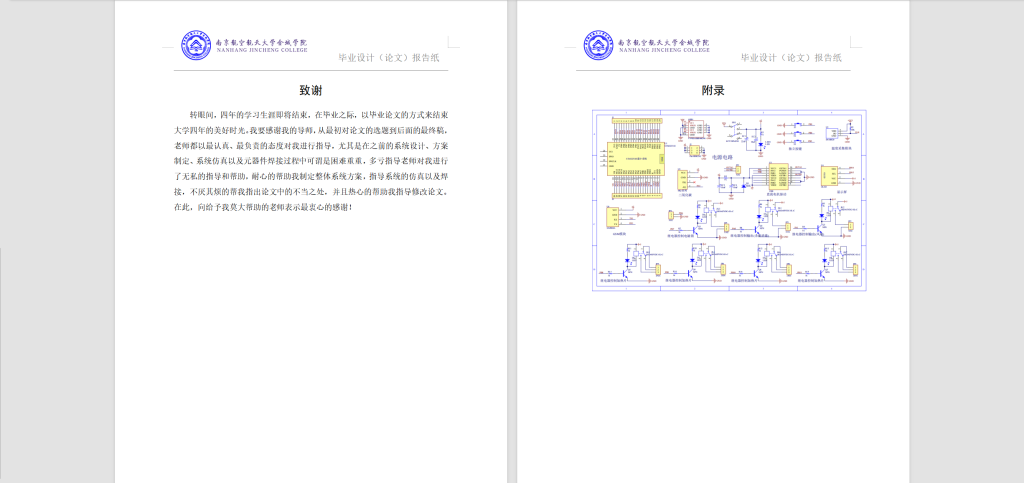The width and height of the screenshot is (1024, 483).
Task: Click the 电源电路 label in the schematic
Action: [723, 157]
